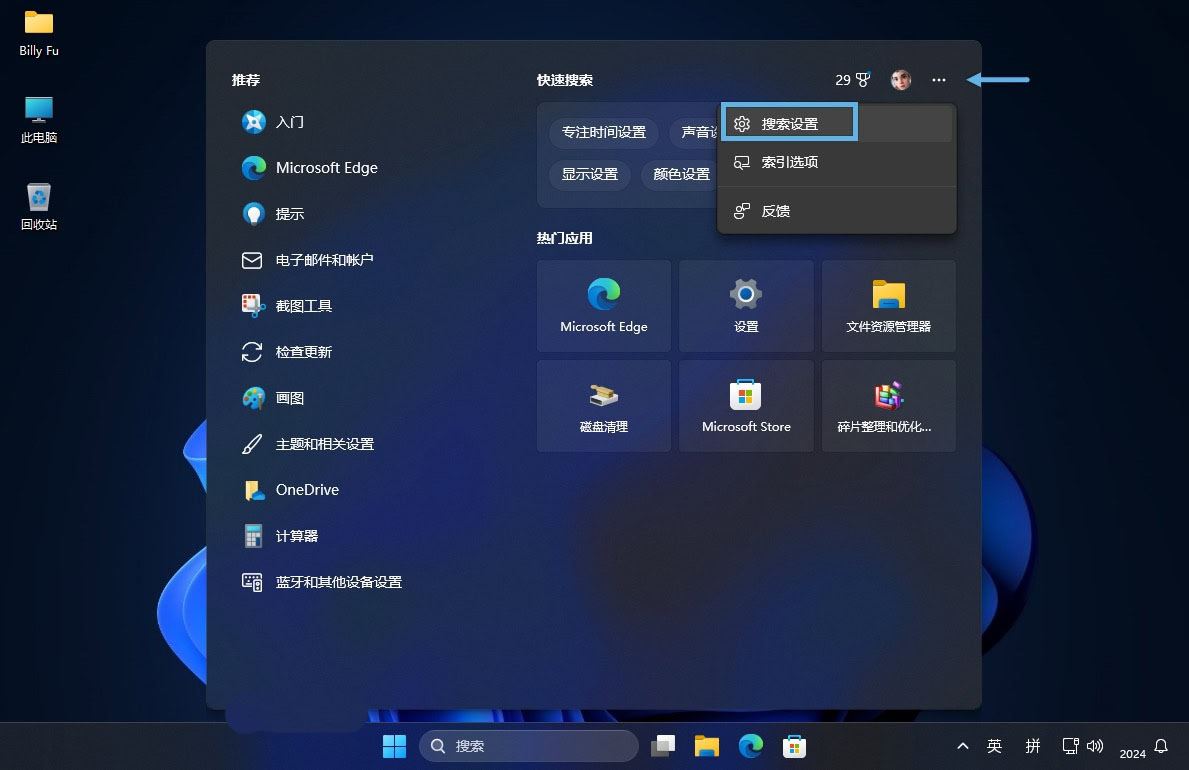Click the 专注时间设置 quick search chip
Image resolution: width=1189 pixels, height=770 pixels.
click(x=603, y=131)
